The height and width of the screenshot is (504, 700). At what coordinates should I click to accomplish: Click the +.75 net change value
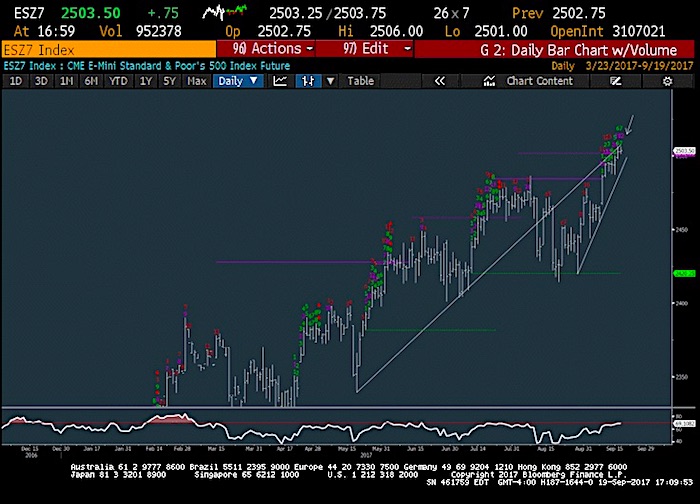(163, 13)
